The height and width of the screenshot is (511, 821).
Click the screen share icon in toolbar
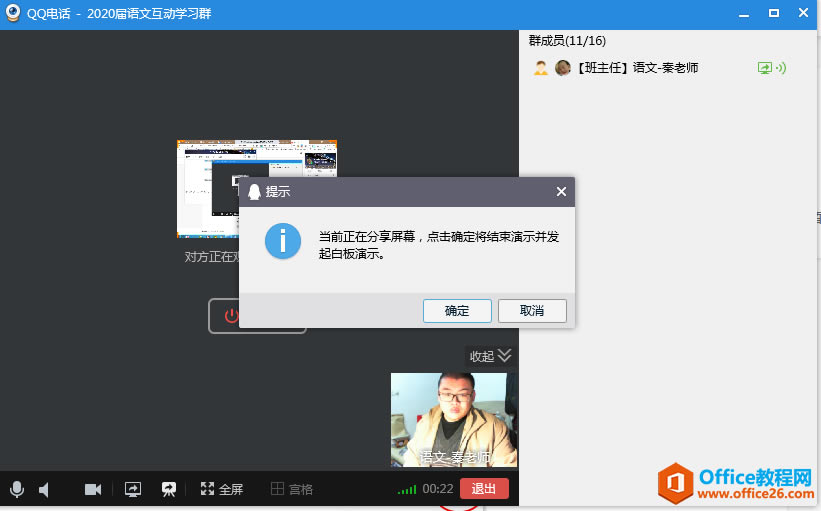132,489
